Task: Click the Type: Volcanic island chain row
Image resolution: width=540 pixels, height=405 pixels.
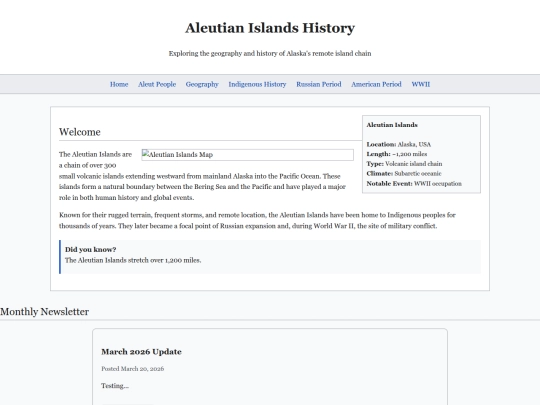Action: [404, 164]
